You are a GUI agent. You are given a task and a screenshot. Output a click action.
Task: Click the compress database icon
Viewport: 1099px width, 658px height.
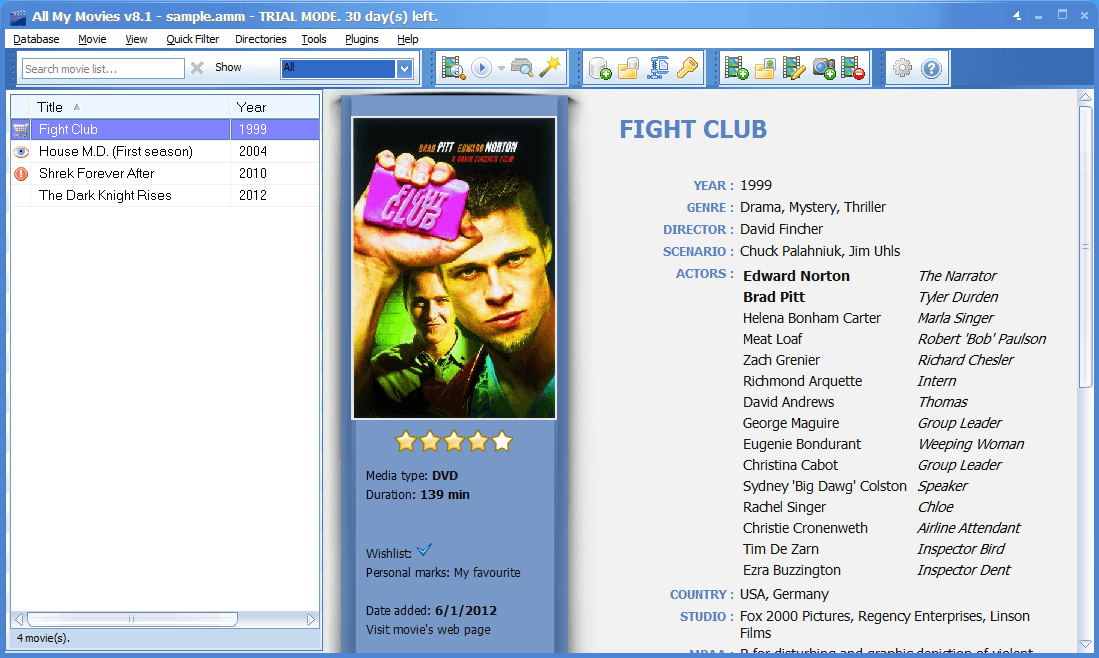(657, 68)
